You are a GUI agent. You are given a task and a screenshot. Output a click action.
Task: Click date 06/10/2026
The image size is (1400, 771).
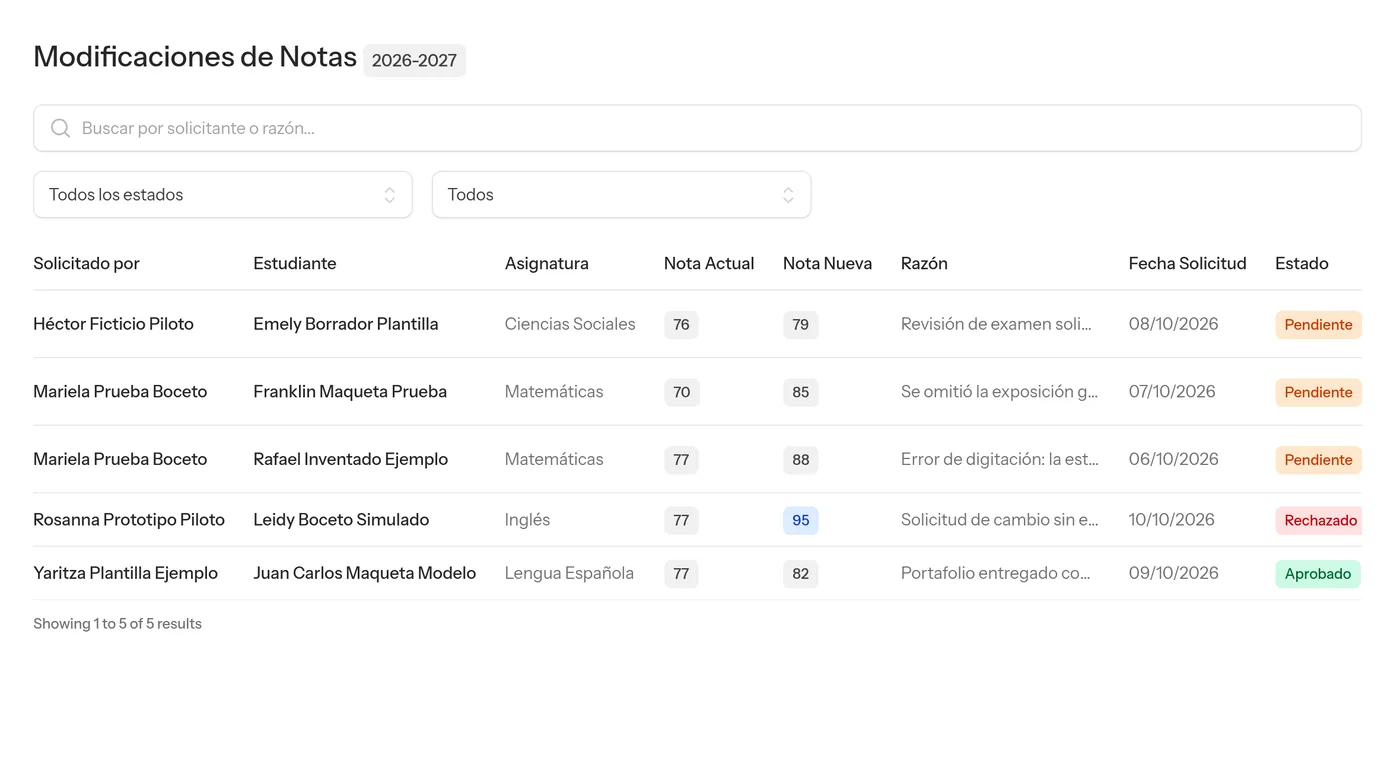(x=1173, y=460)
